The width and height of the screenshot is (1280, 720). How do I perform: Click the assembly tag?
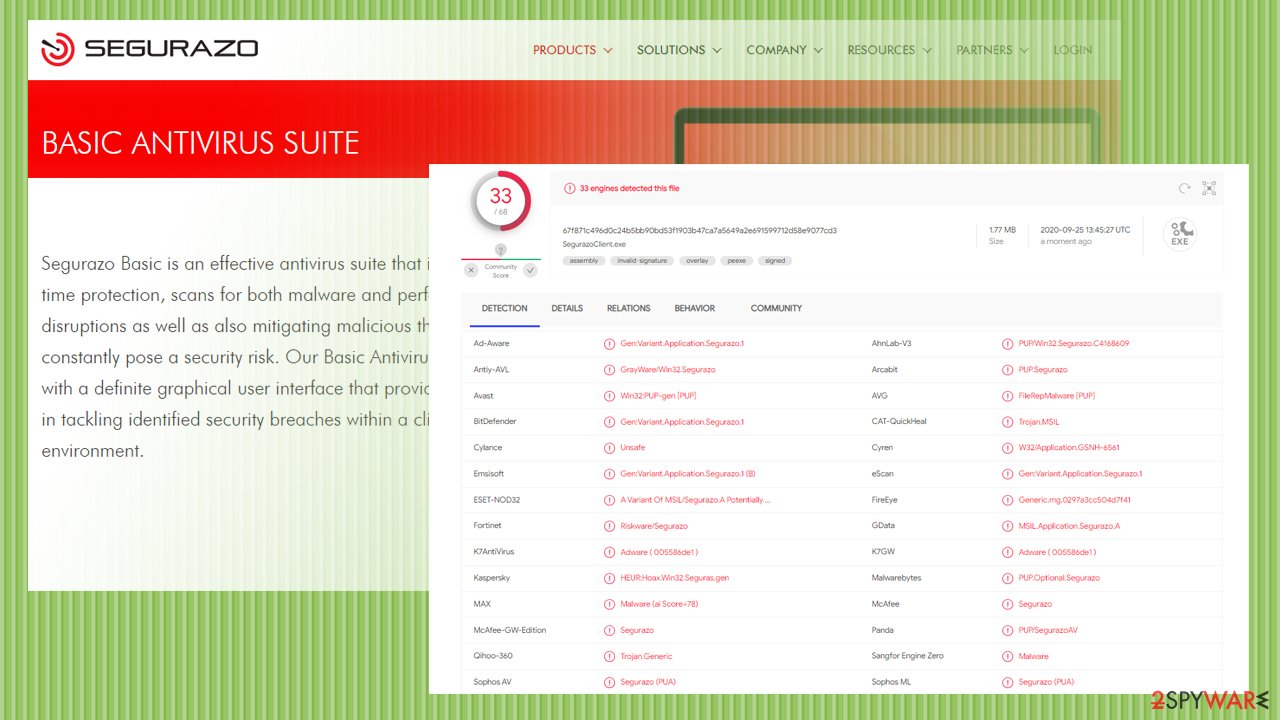[582, 260]
